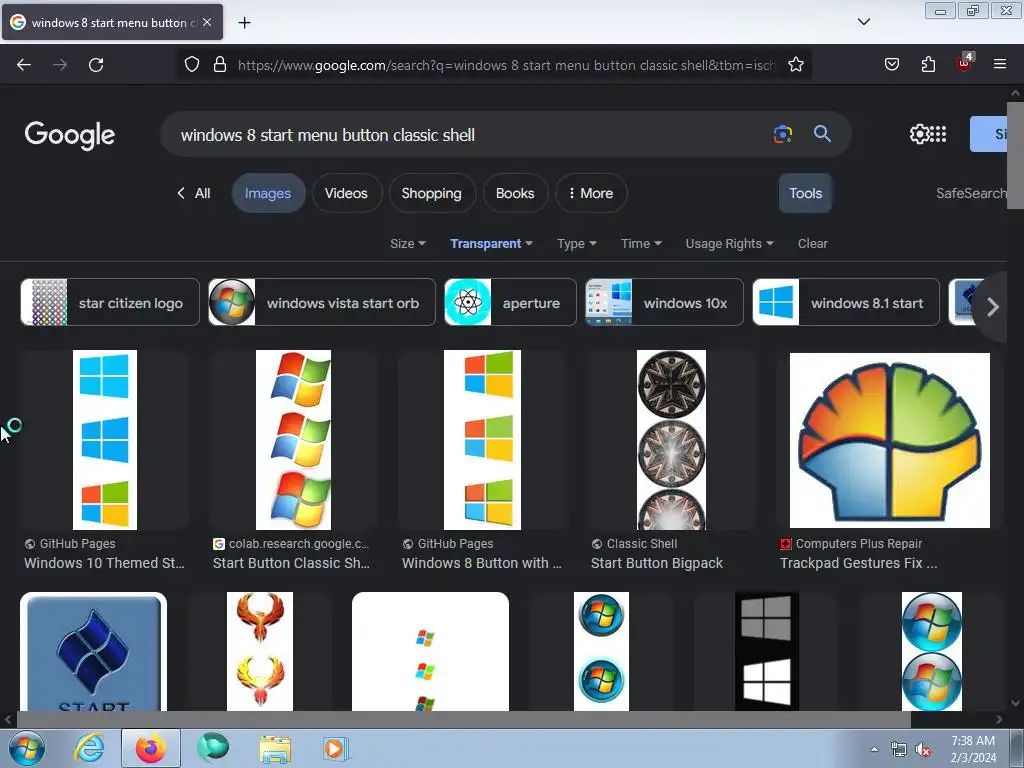1024x768 pixels.
Task: Click the search query input field
Action: pos(470,135)
